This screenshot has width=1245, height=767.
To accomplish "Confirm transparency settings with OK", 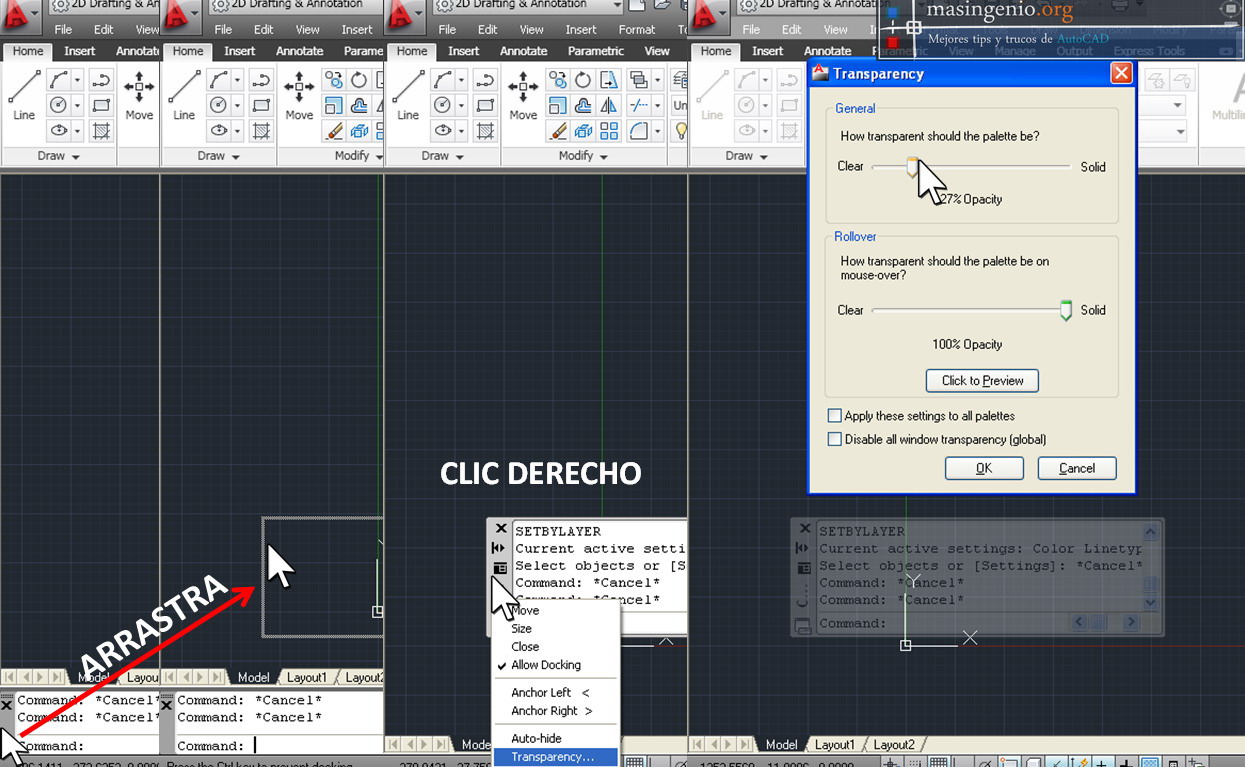I will [984, 468].
